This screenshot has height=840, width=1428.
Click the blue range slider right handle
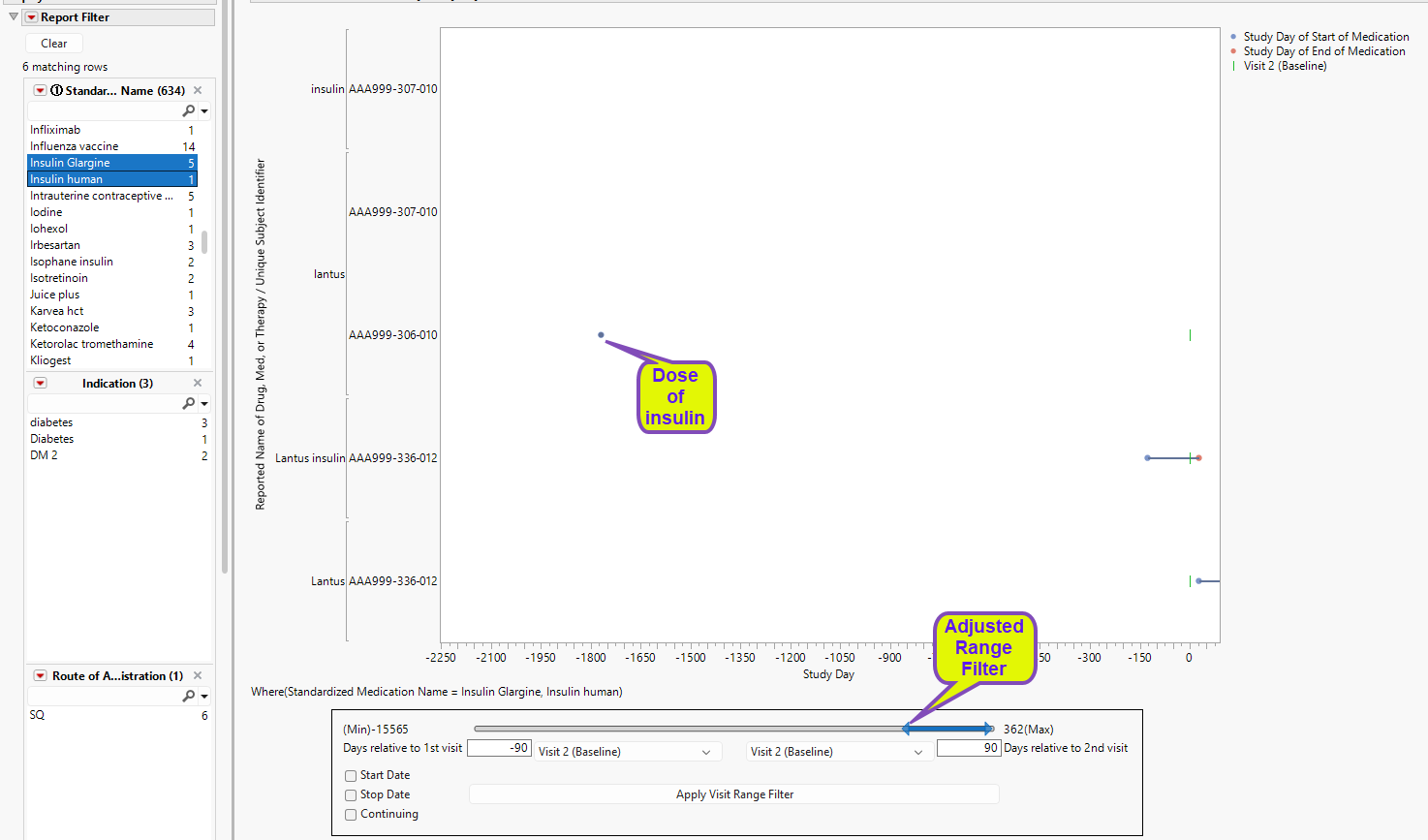[x=989, y=729]
